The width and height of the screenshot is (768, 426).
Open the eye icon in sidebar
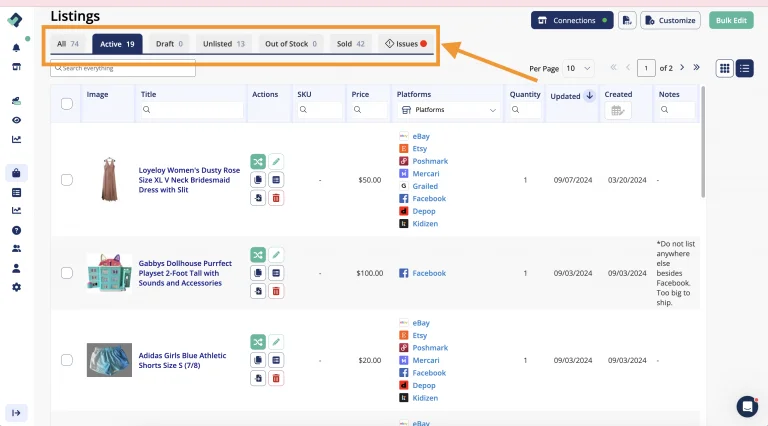click(16, 120)
